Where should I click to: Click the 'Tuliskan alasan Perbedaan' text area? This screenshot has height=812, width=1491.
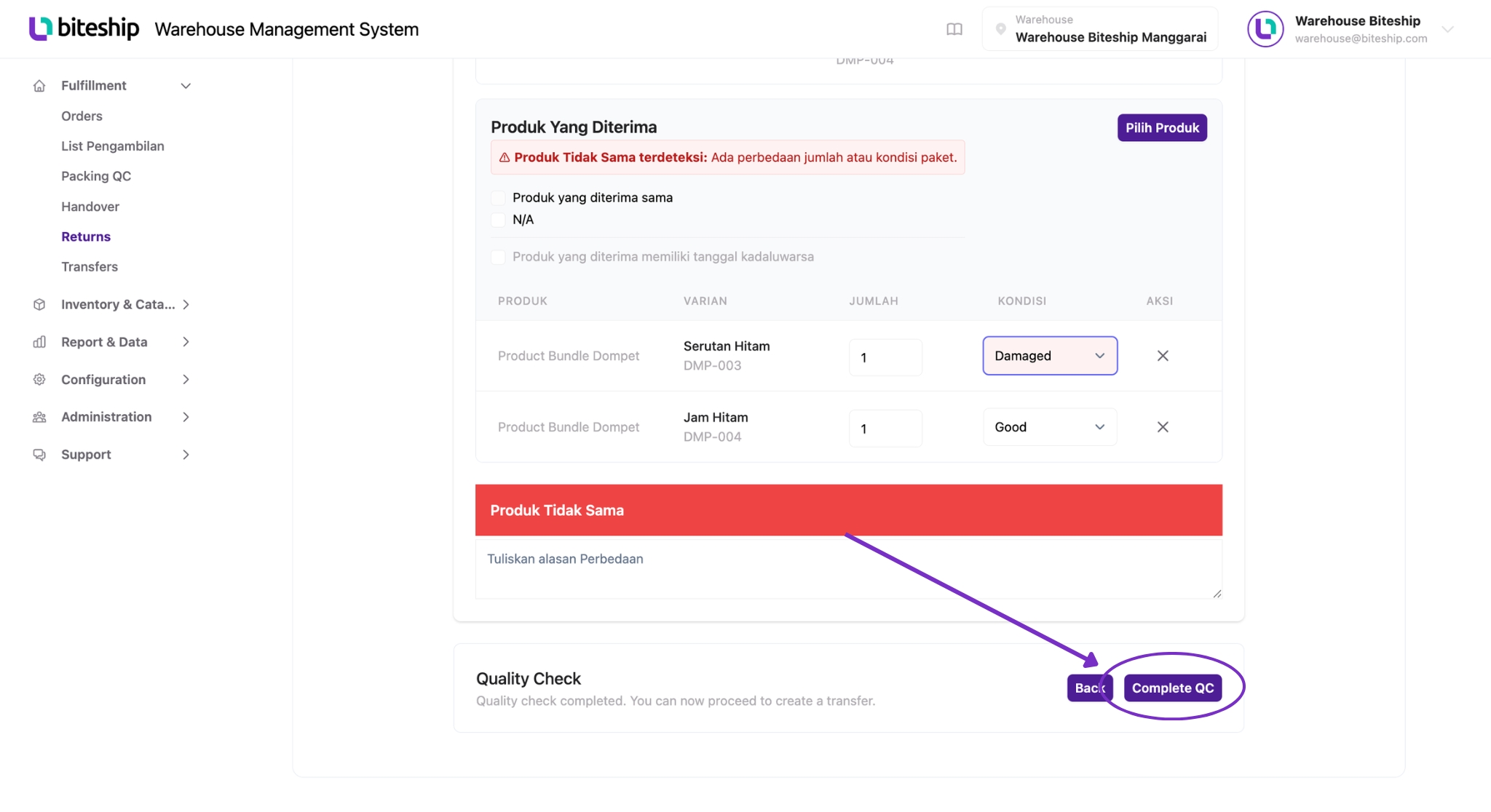(x=849, y=568)
